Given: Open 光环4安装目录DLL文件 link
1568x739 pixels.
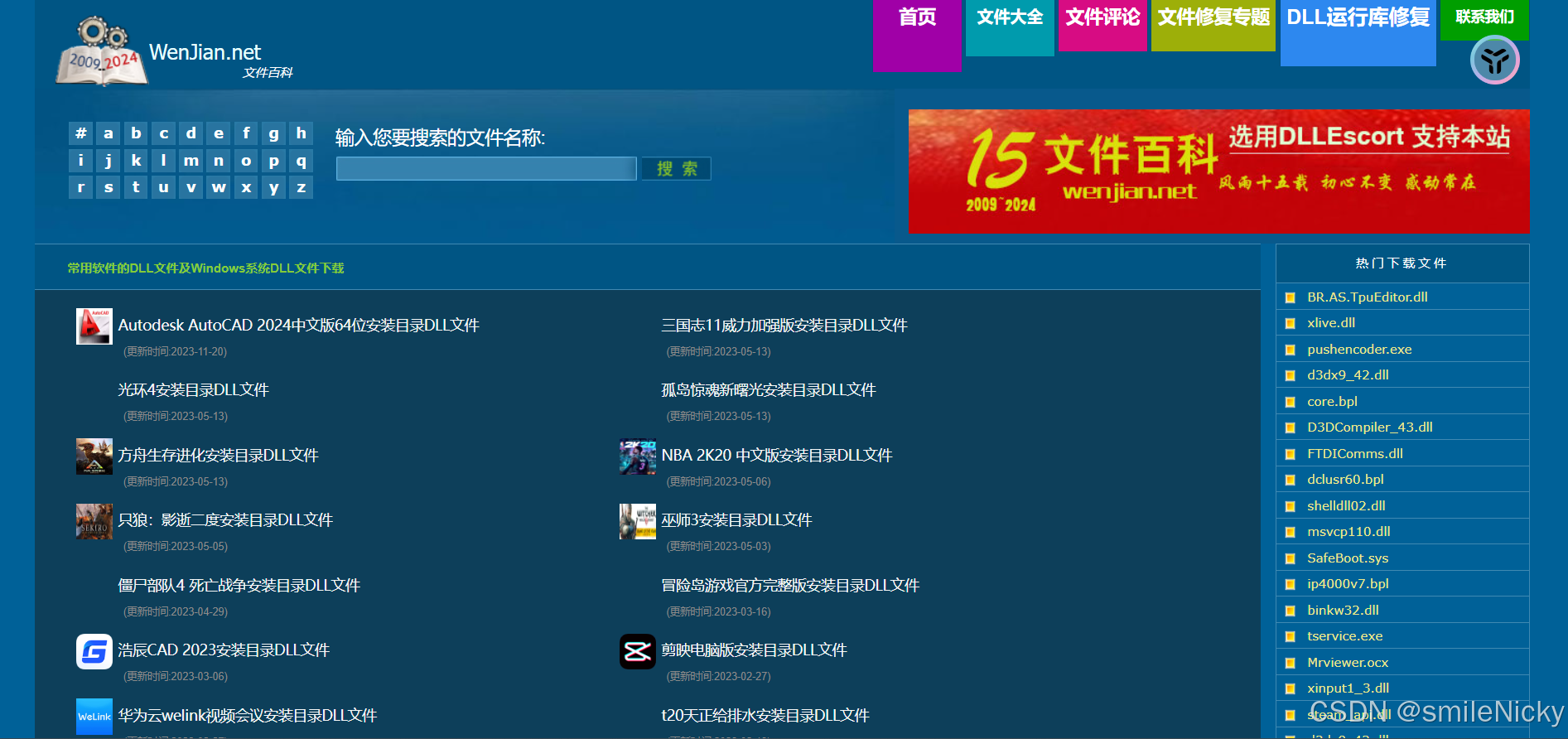Looking at the screenshot, I should click(194, 390).
